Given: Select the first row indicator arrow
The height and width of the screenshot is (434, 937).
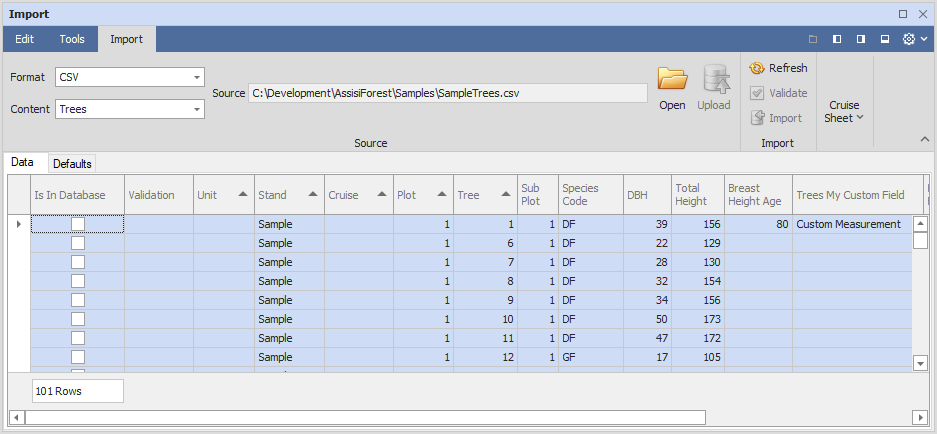Looking at the screenshot, I should [x=19, y=224].
